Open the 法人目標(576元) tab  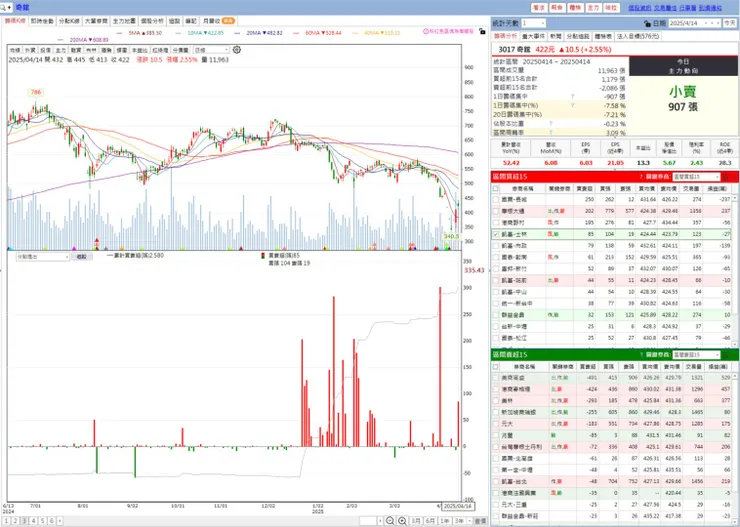[639, 36]
